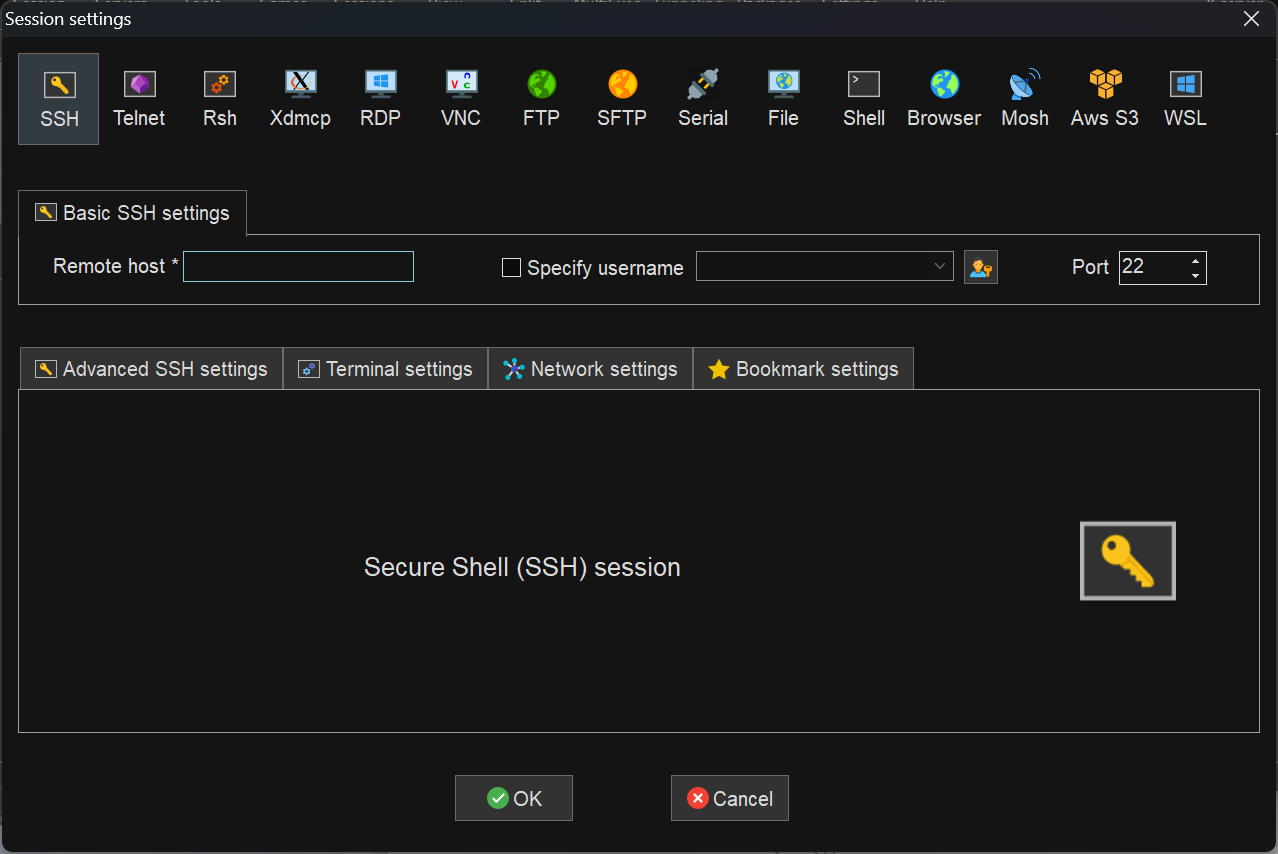Select the Telnet session type
1278x854 pixels.
tap(139, 99)
